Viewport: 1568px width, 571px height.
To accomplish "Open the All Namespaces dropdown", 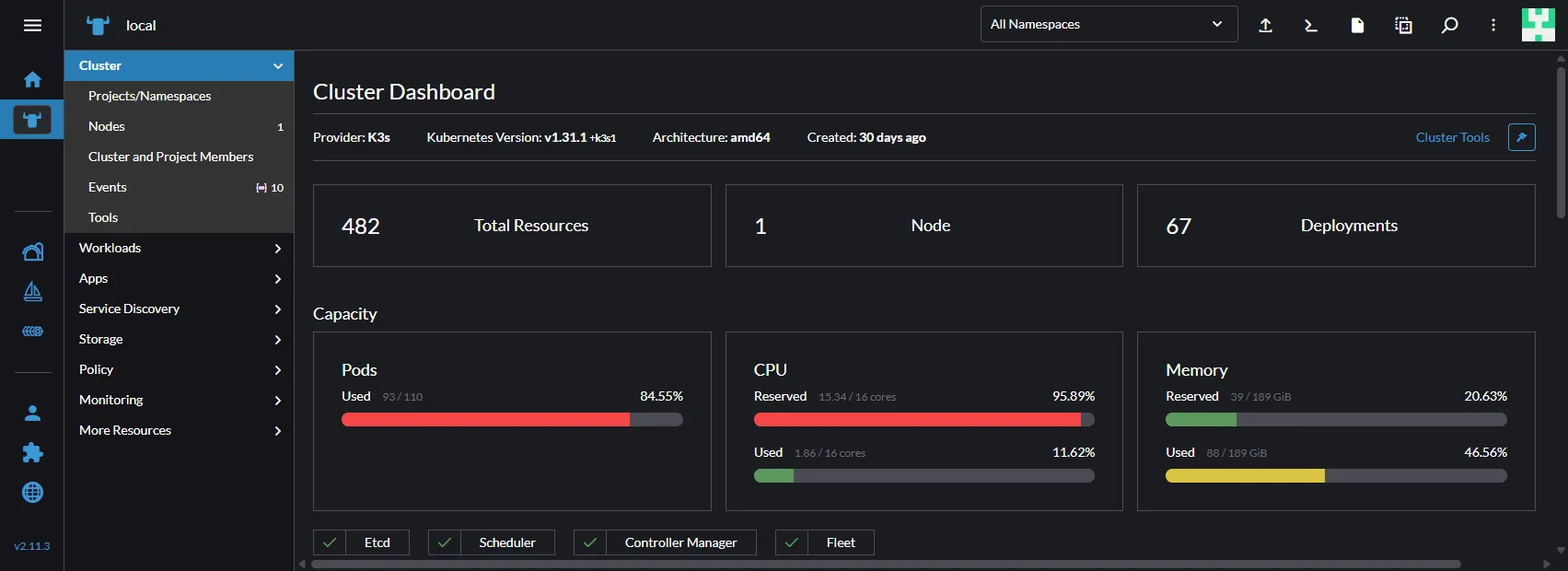I will [x=1109, y=24].
